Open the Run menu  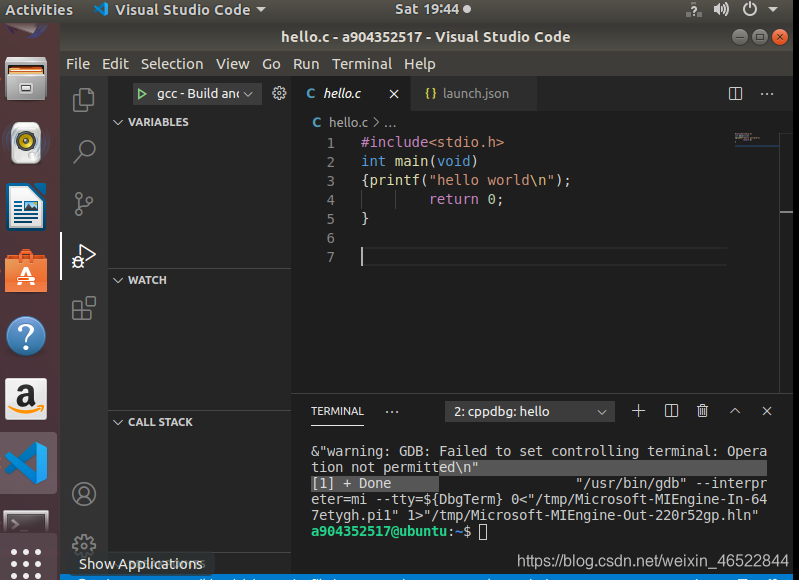(x=306, y=64)
